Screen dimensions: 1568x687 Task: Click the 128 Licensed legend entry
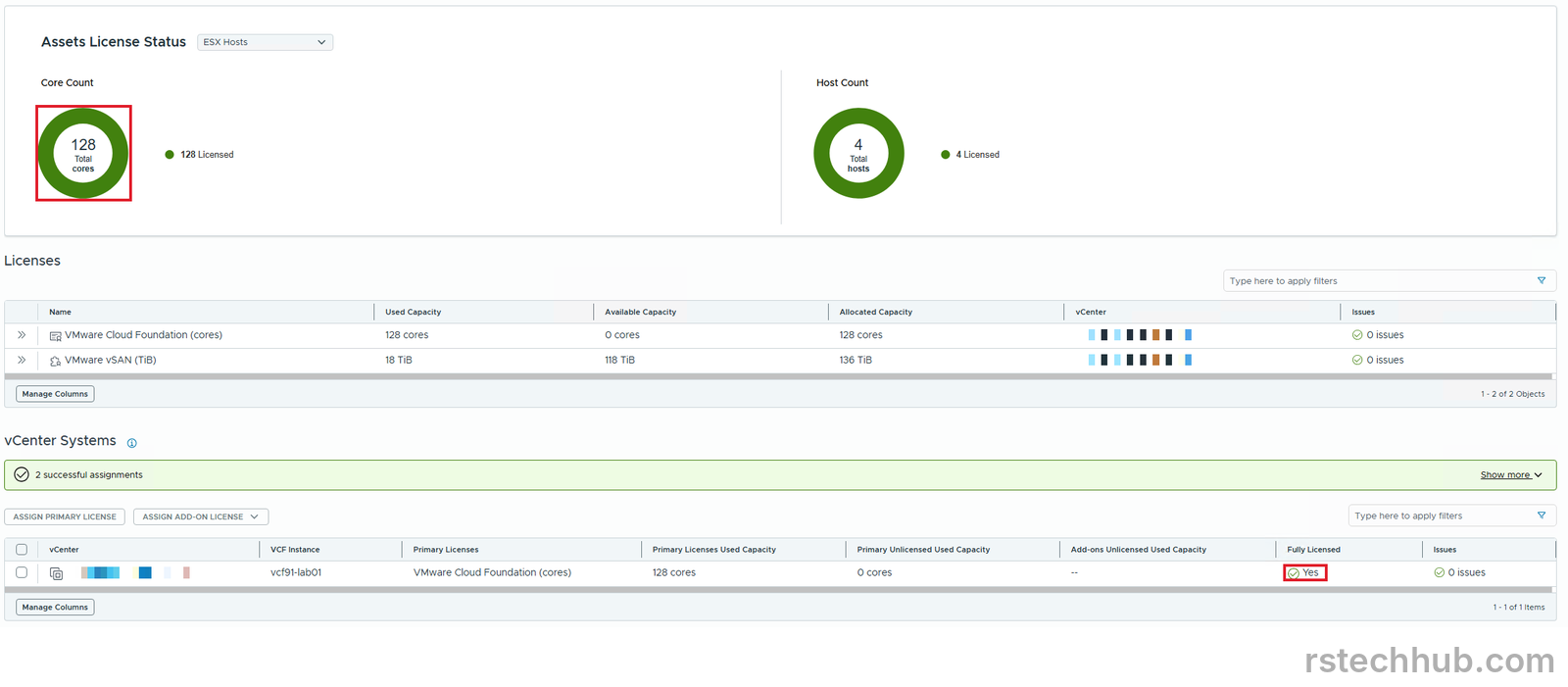[x=199, y=155]
